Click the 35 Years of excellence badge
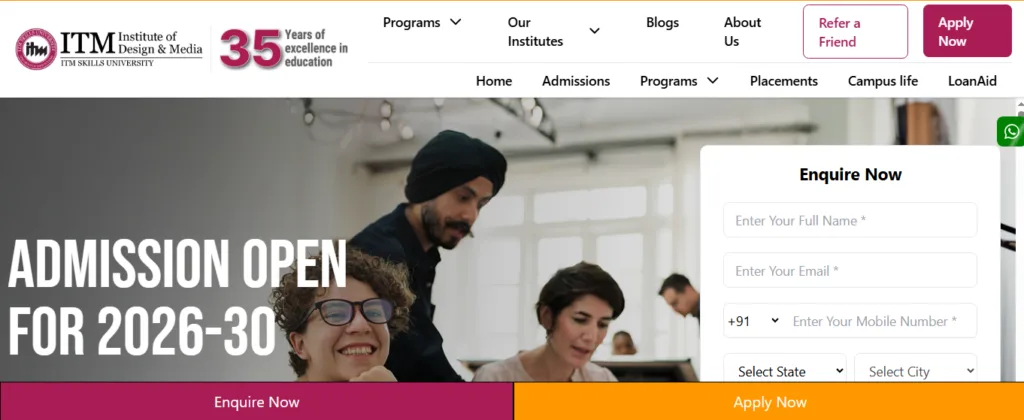Image resolution: width=1024 pixels, height=420 pixels. tap(284, 48)
